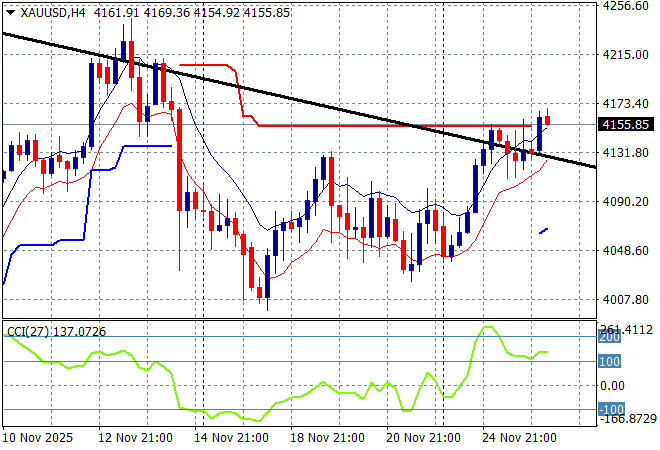Click the open price value 4161.91

click(x=116, y=13)
